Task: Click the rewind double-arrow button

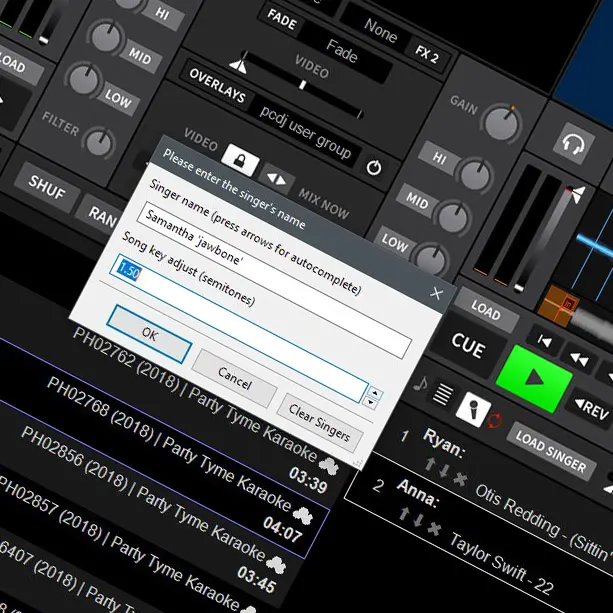Action: coord(578,357)
